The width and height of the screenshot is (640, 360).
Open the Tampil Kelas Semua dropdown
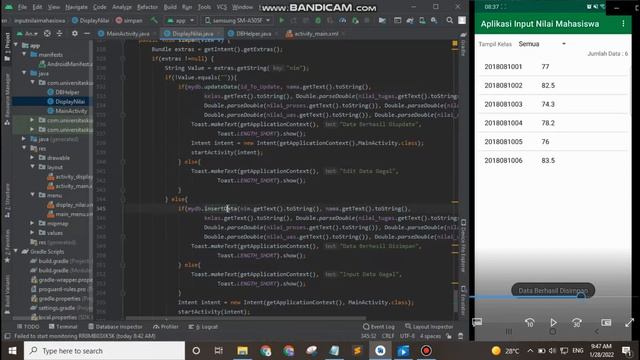[x=542, y=44]
